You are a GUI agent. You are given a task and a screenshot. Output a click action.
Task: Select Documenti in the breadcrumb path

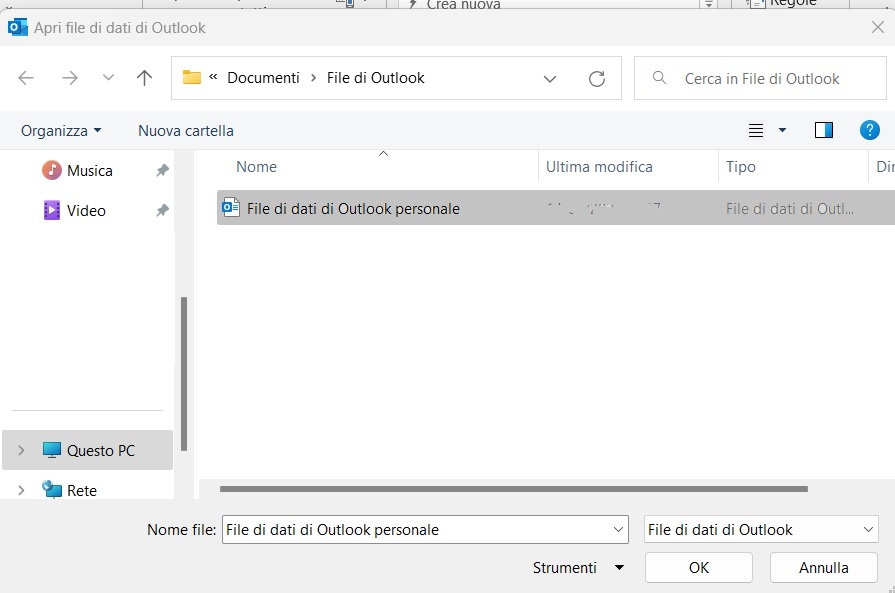(x=263, y=78)
